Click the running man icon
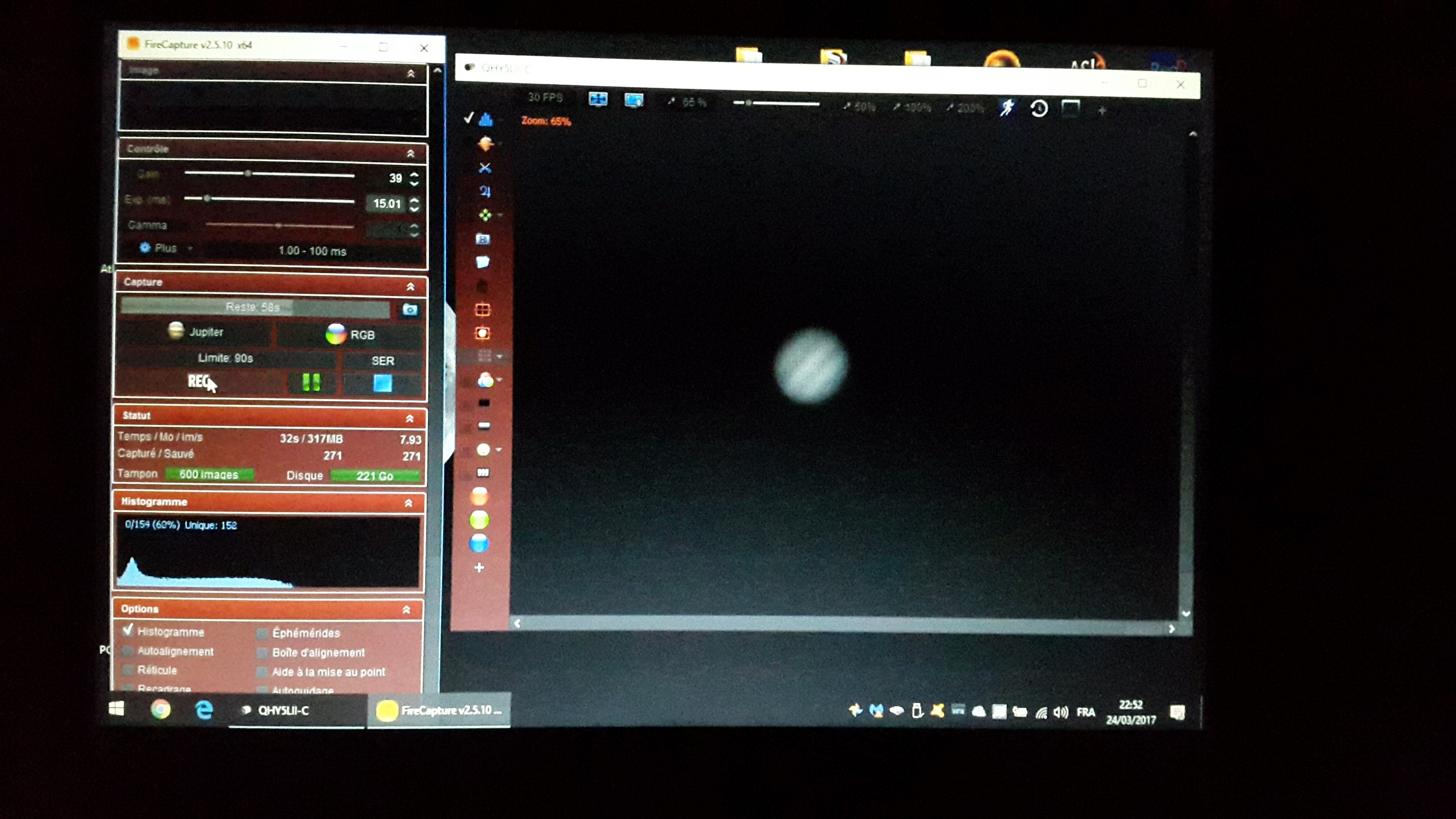1456x819 pixels. coord(1007,108)
